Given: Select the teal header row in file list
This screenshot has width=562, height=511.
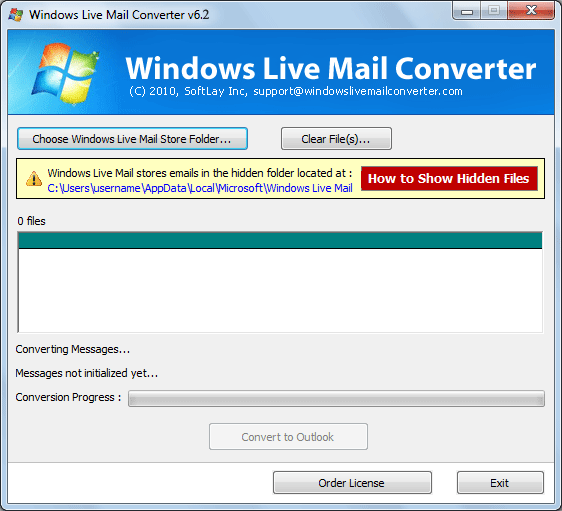Looking at the screenshot, I should click(x=280, y=240).
